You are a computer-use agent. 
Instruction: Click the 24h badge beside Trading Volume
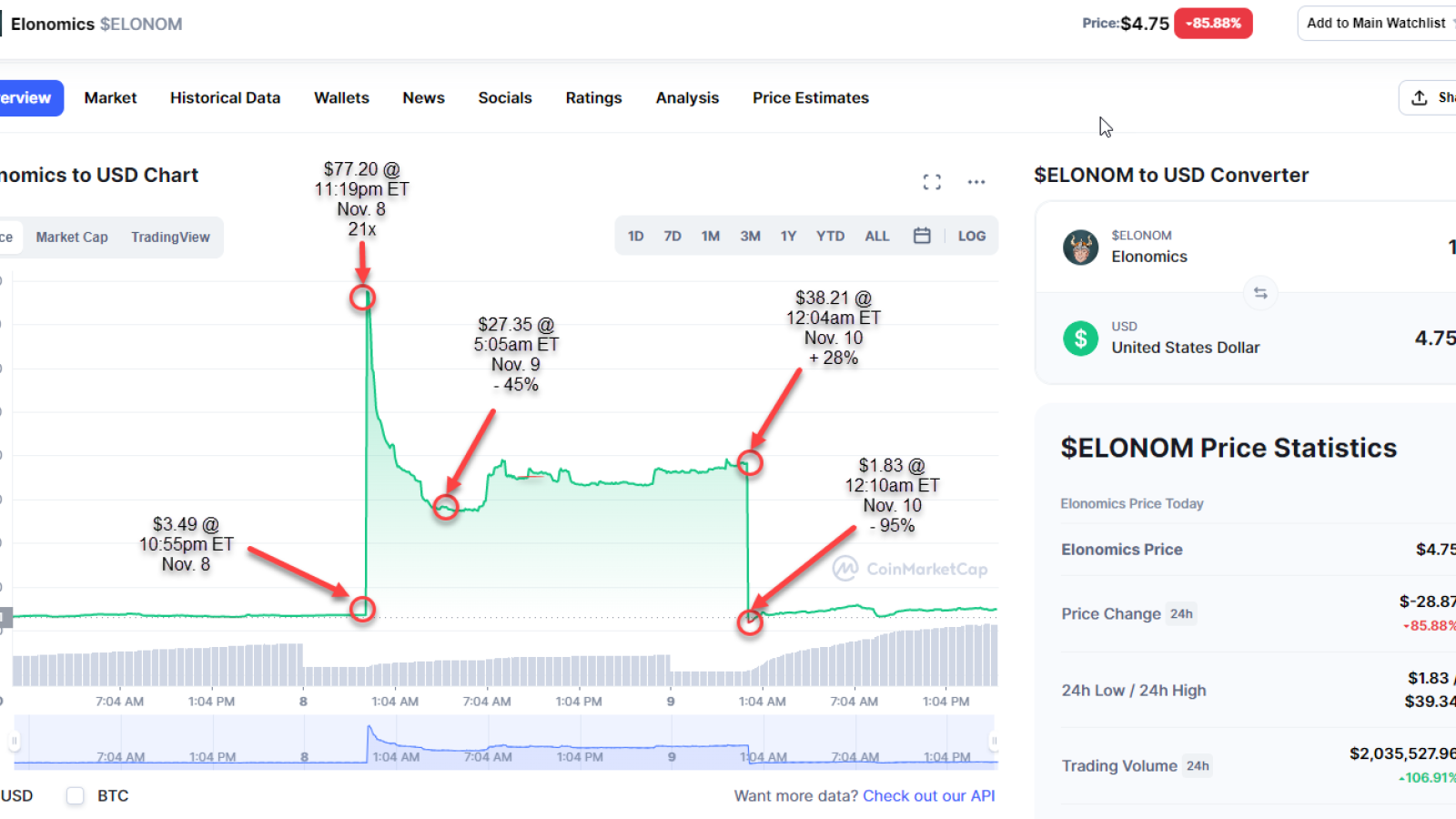1198,766
